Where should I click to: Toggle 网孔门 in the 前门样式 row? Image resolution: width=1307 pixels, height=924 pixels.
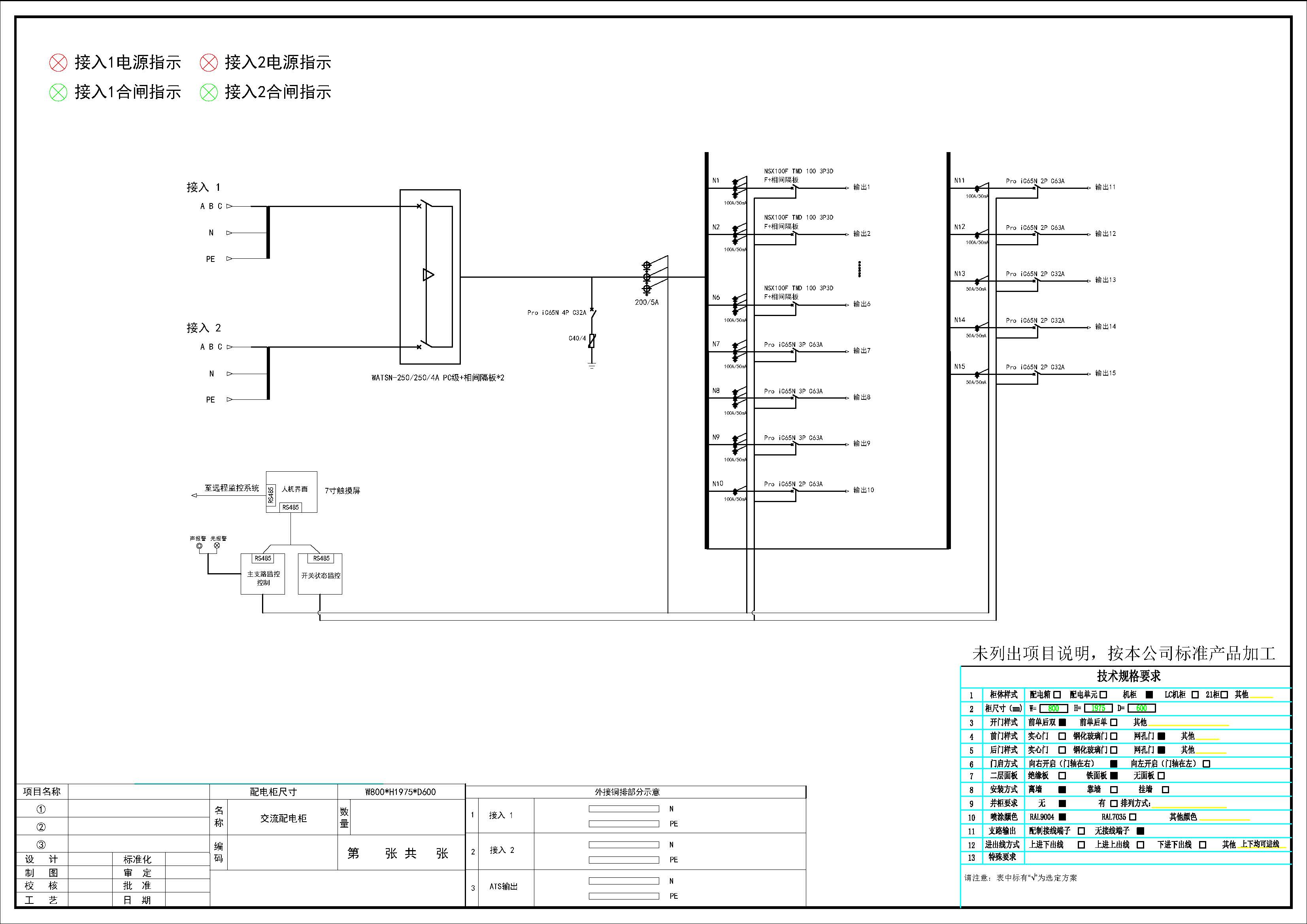[1161, 736]
